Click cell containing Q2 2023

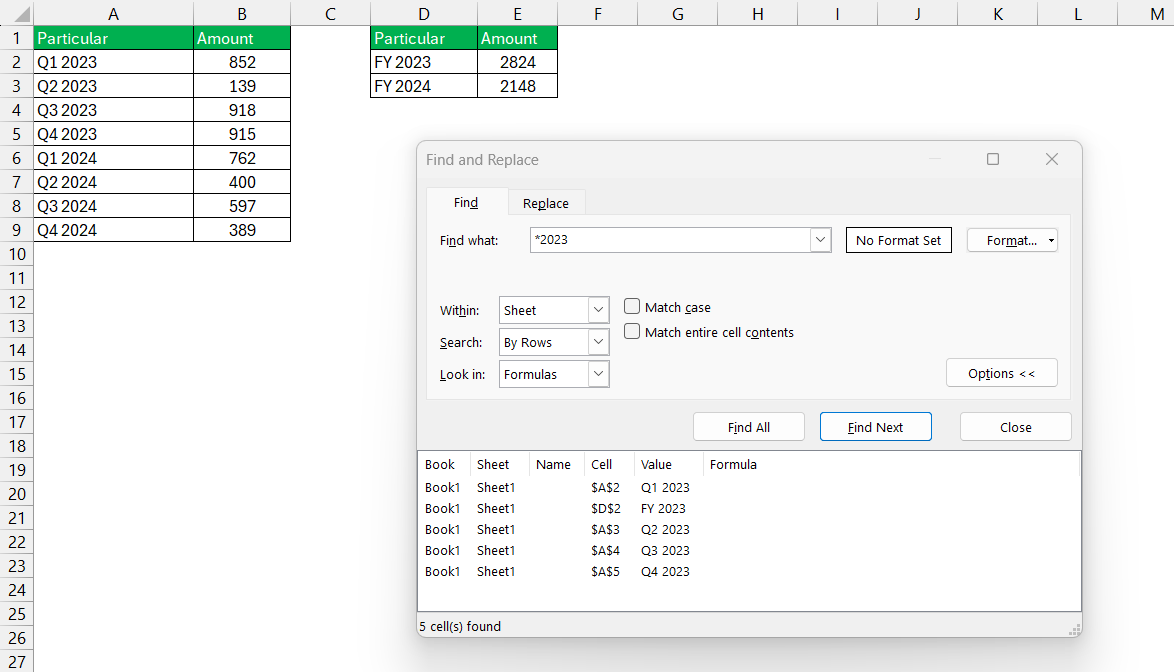click(x=113, y=86)
